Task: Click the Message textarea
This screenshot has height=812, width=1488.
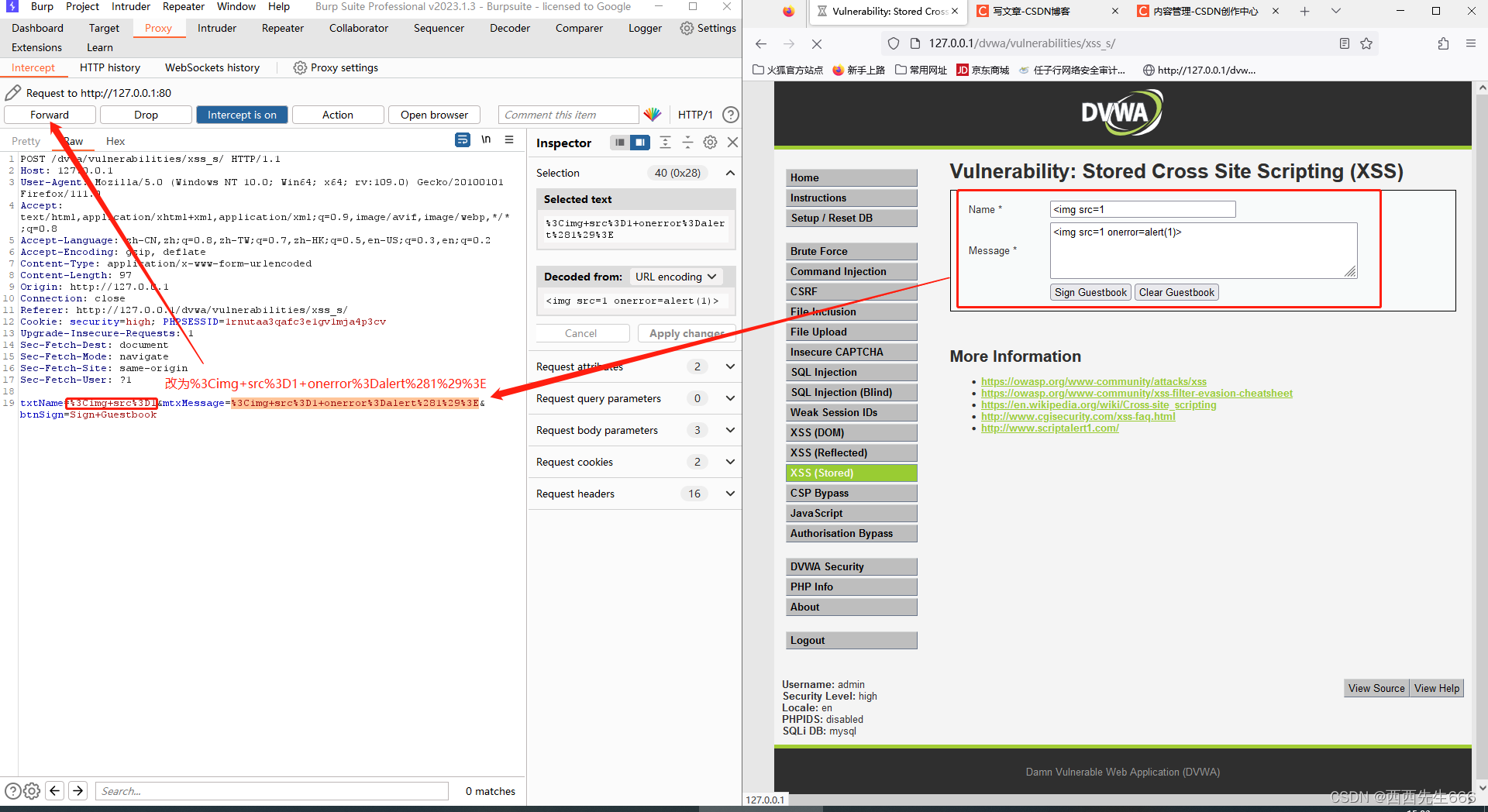Action: click(x=1204, y=250)
